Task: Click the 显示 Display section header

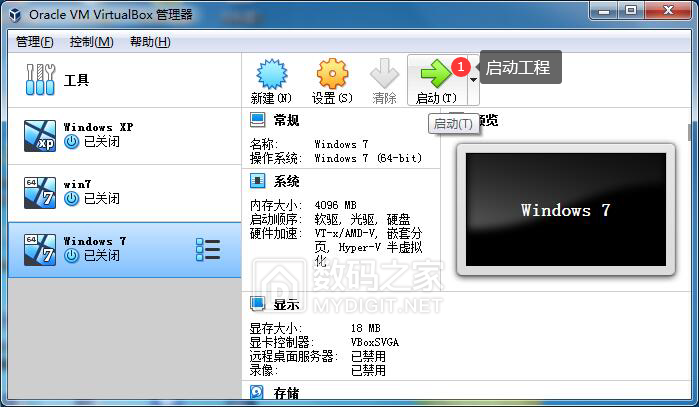Action: coord(286,304)
